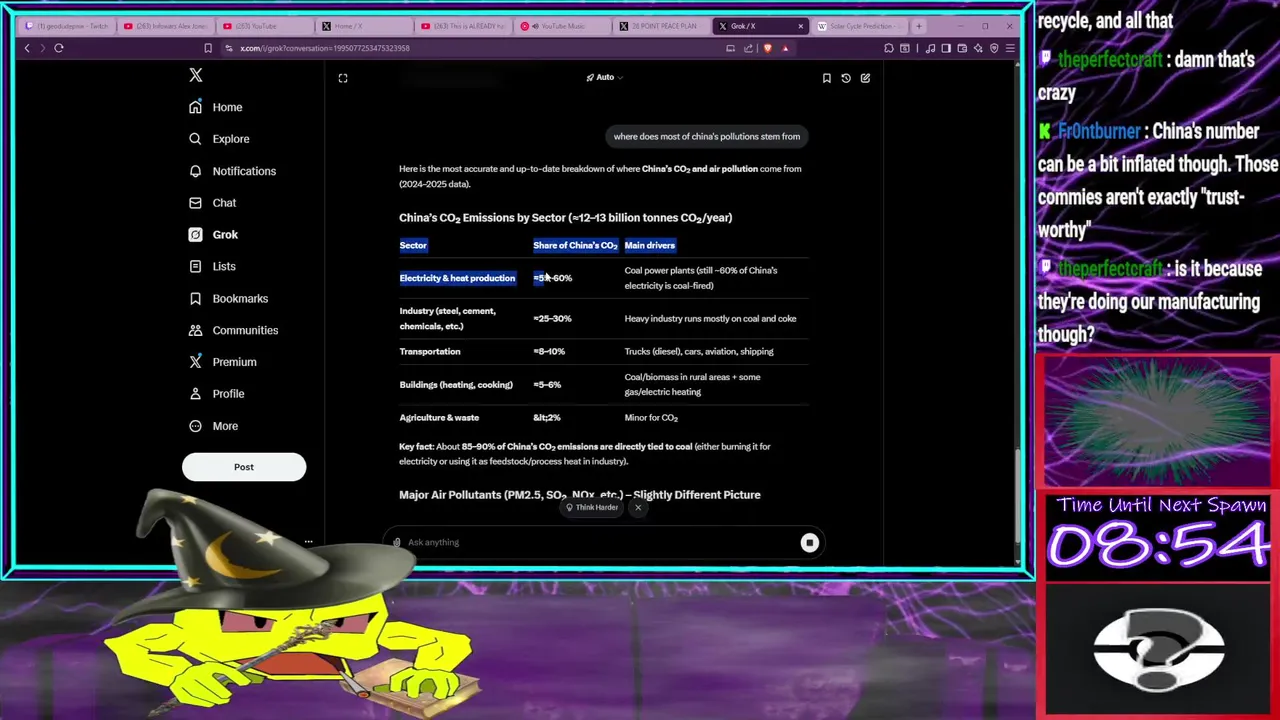Click the '≈8–10%' value cell
The width and height of the screenshot is (1280, 720).
(549, 351)
